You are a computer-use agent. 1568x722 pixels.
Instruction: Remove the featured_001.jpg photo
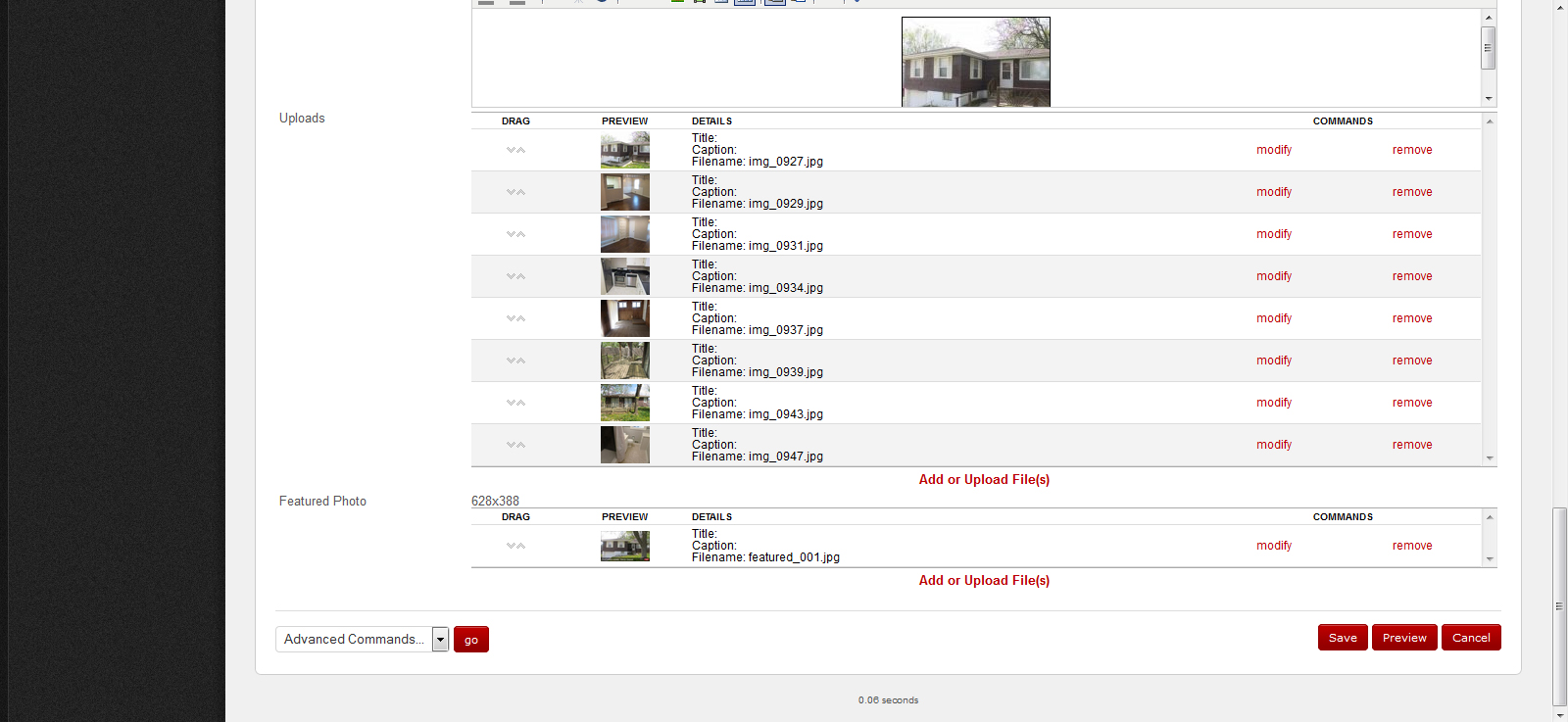click(x=1412, y=546)
